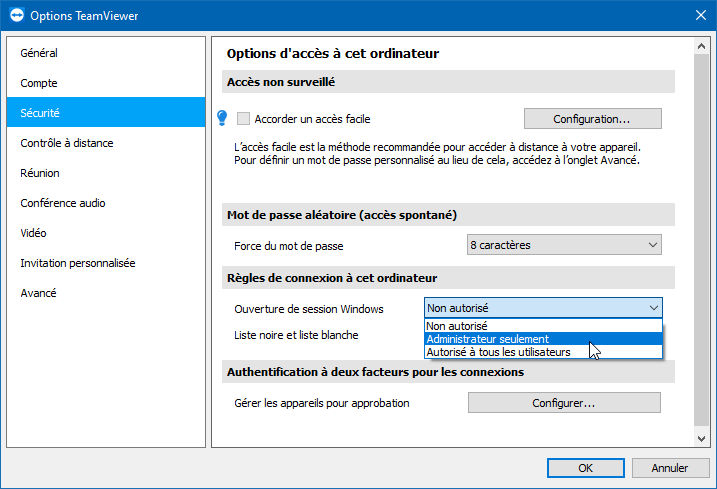
Task: Enable the Accorder un accès facile checkbox
Action: tap(243, 119)
